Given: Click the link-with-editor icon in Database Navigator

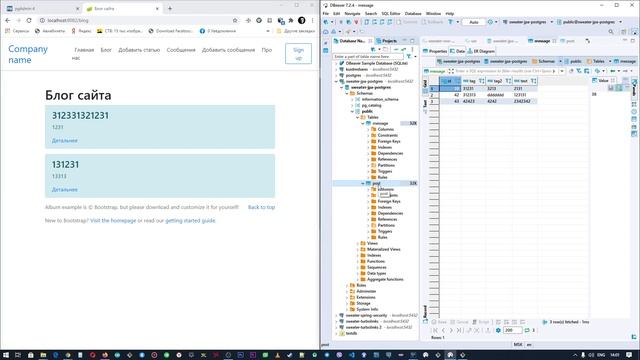Looking at the screenshot, I should pos(404,49).
